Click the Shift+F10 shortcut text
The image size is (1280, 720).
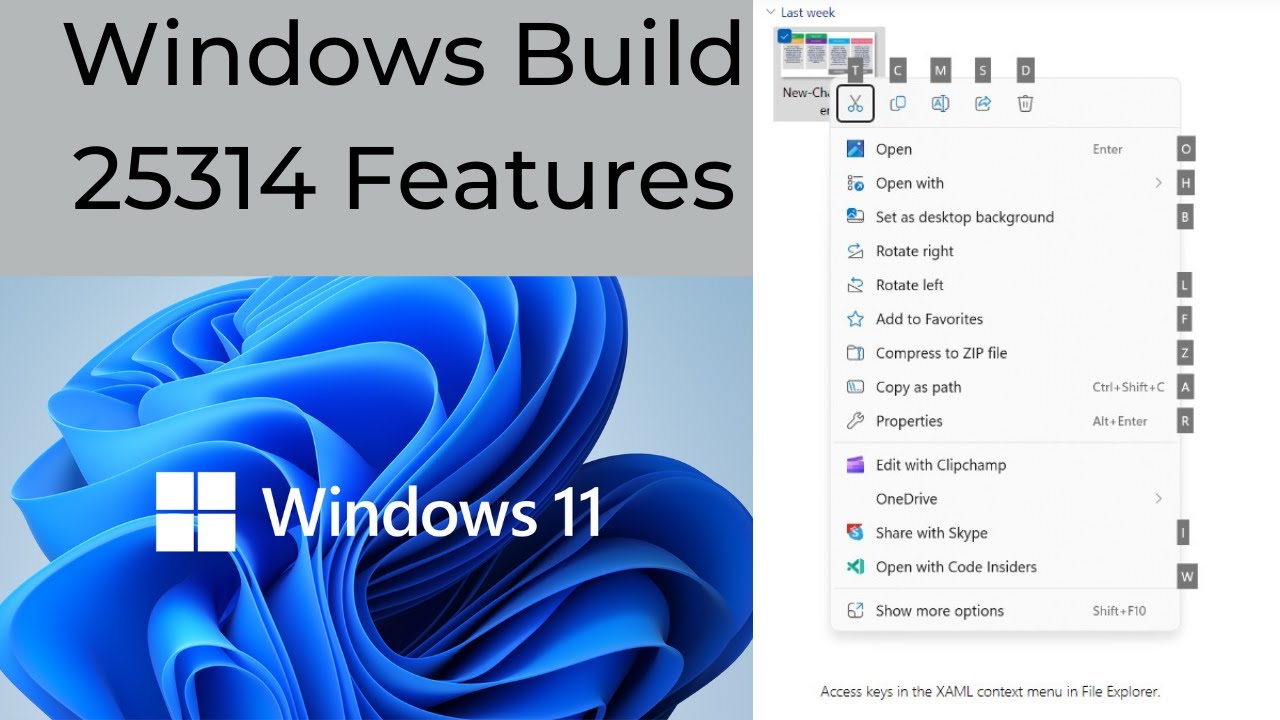1119,611
